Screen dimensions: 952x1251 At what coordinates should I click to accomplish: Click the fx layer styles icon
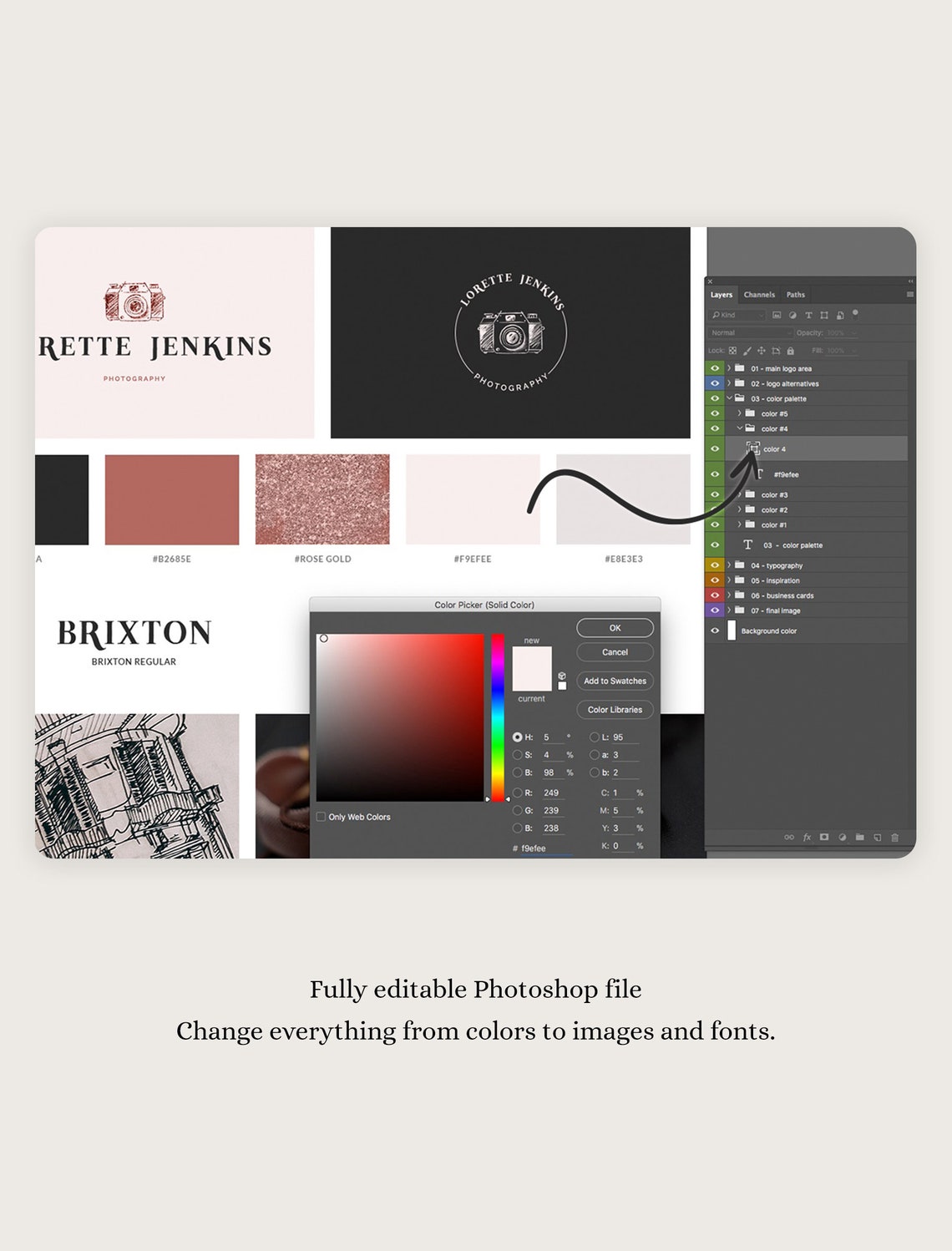(x=806, y=838)
